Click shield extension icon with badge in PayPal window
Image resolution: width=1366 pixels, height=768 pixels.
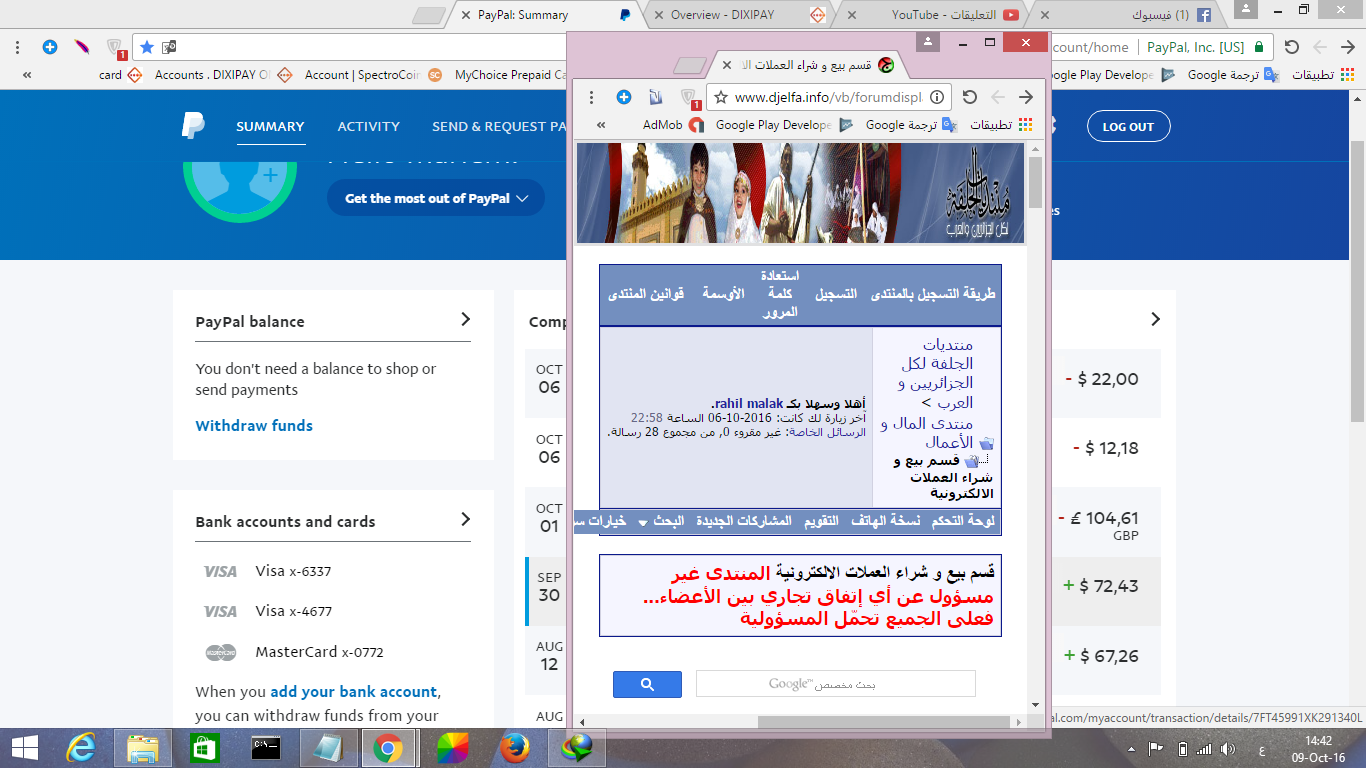point(115,48)
